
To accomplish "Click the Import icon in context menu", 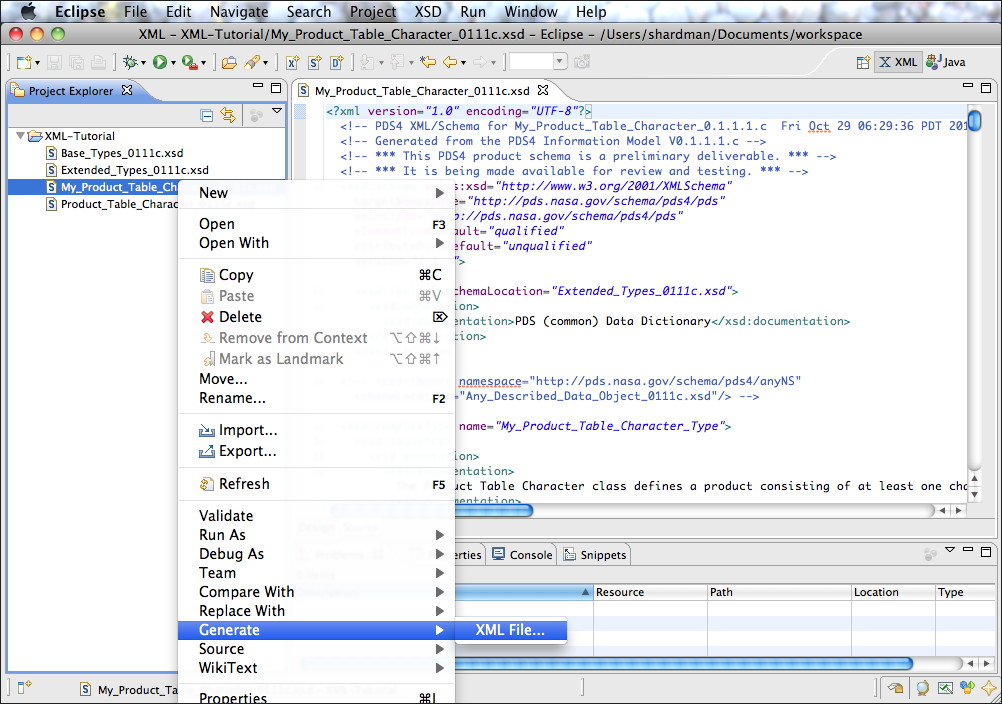I will pyautogui.click(x=206, y=431).
